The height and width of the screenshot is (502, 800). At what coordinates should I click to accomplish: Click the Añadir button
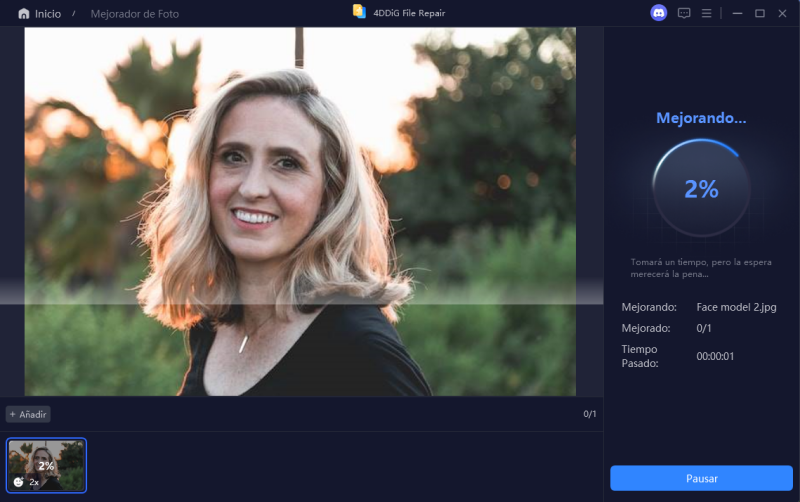[x=28, y=414]
